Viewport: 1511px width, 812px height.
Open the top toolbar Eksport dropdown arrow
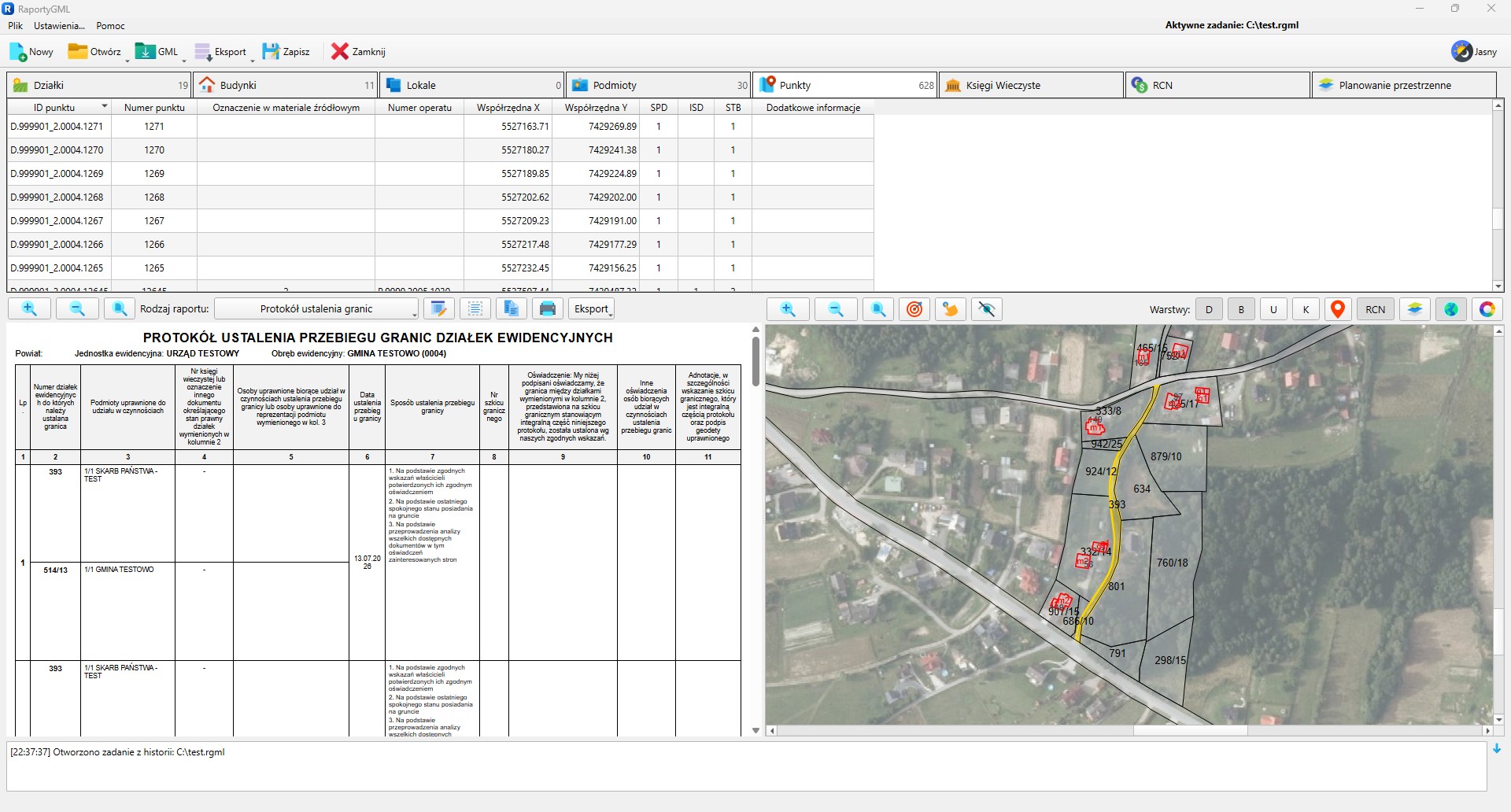coord(253,60)
